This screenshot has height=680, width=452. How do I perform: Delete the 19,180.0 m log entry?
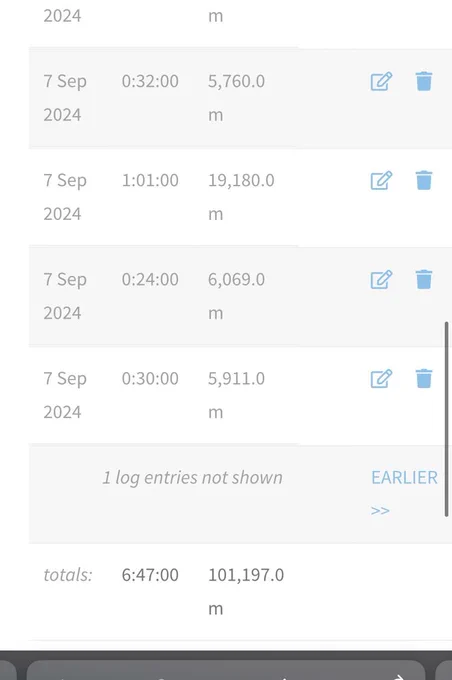[424, 180]
